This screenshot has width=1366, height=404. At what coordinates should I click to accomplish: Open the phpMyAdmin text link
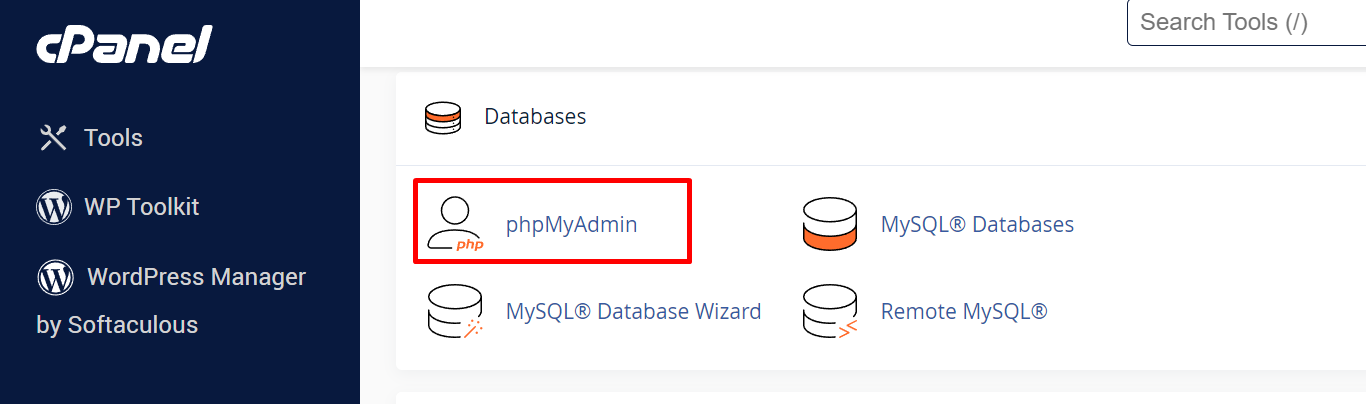(571, 224)
